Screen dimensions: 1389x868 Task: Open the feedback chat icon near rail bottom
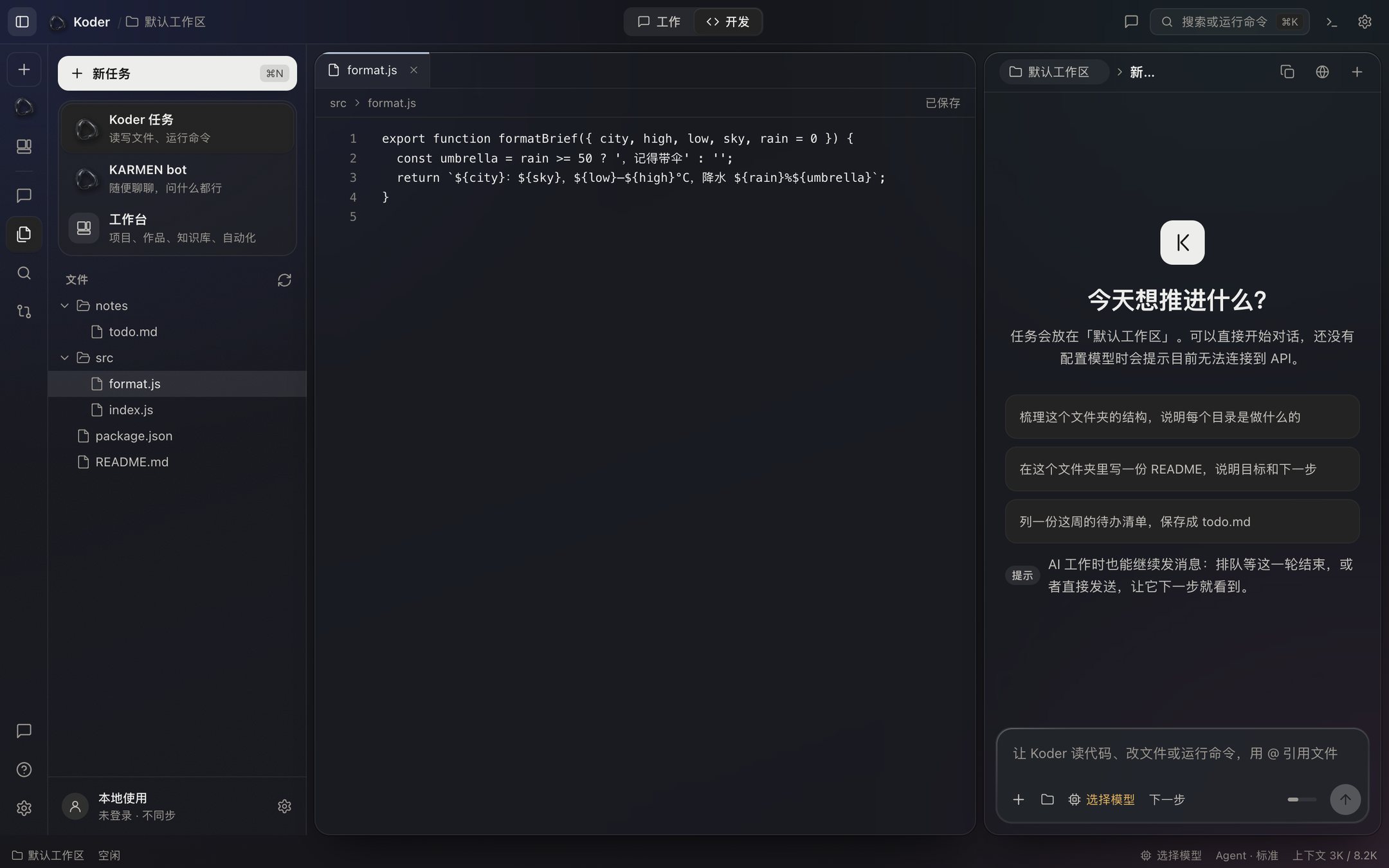click(x=24, y=730)
